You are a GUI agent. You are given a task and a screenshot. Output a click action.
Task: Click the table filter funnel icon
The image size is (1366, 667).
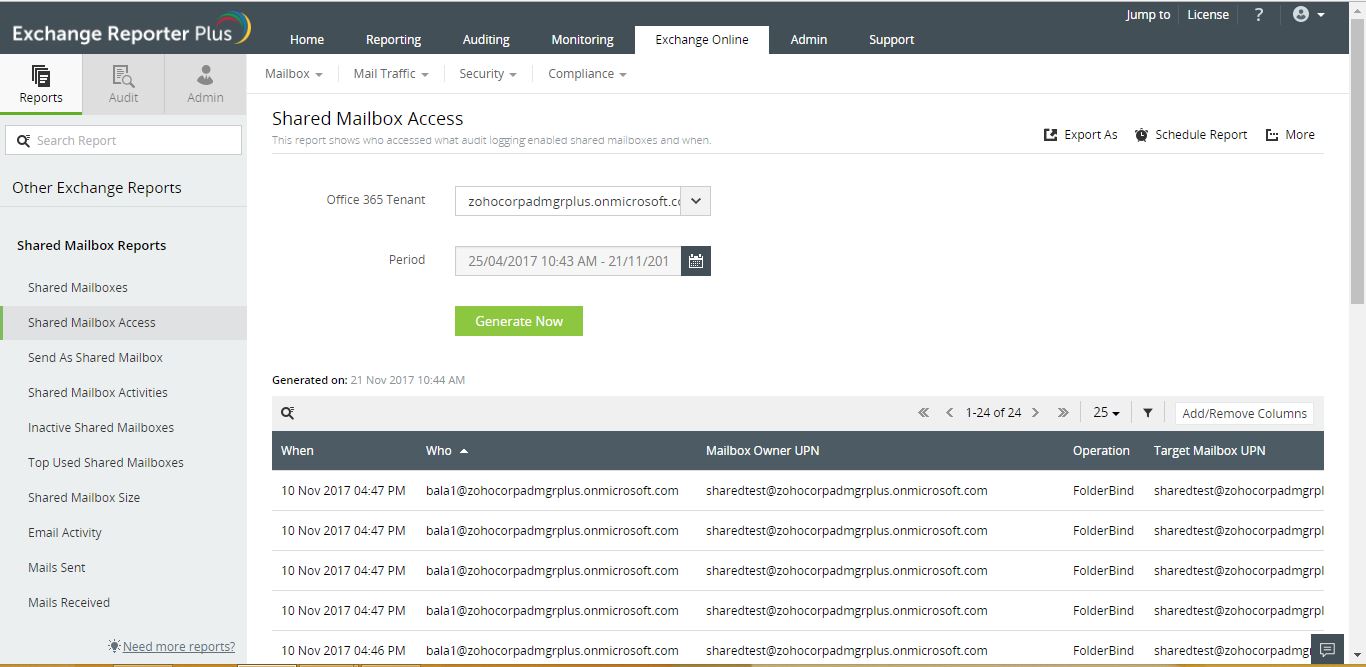click(x=1148, y=413)
